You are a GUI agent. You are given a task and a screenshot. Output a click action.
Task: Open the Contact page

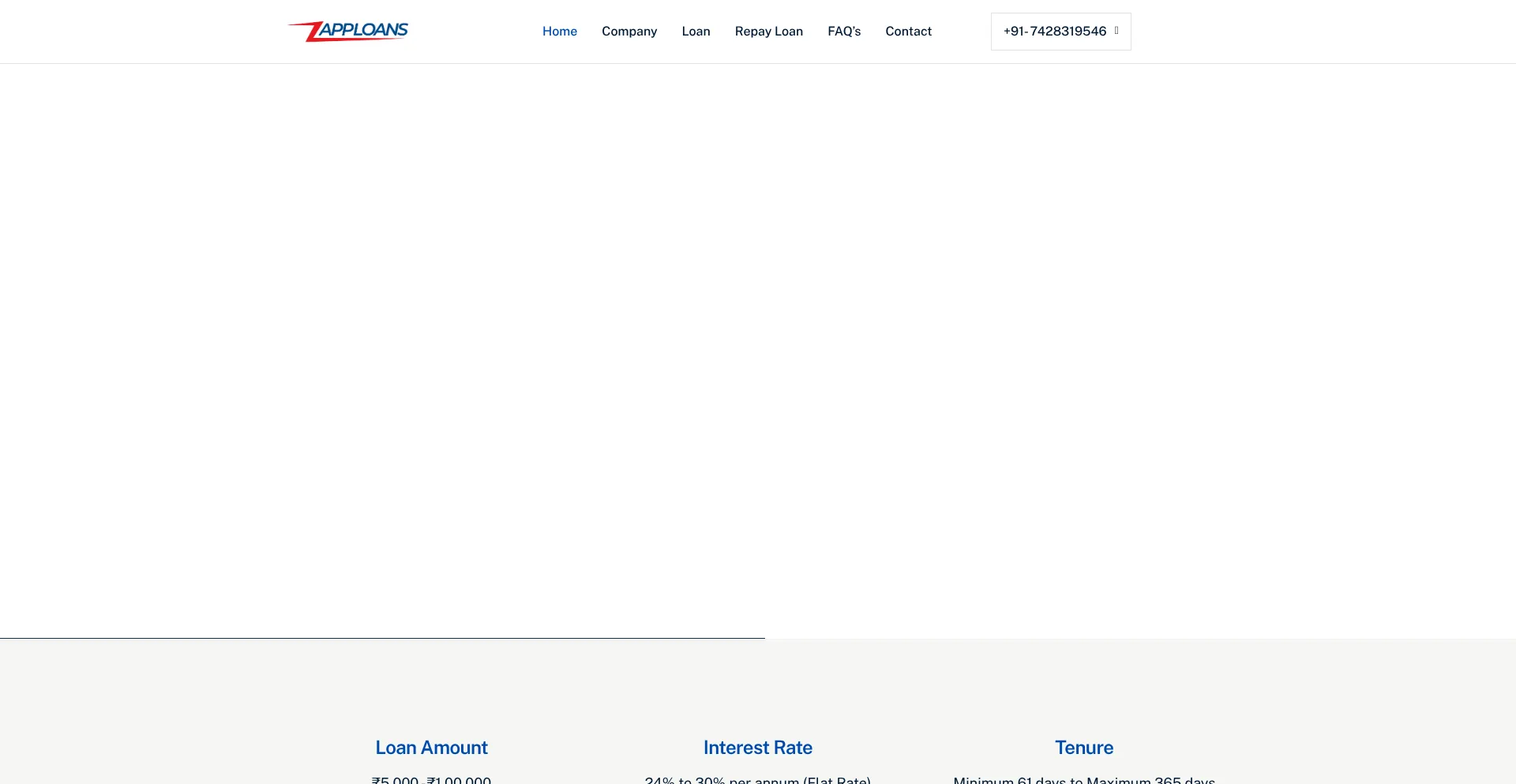(908, 32)
